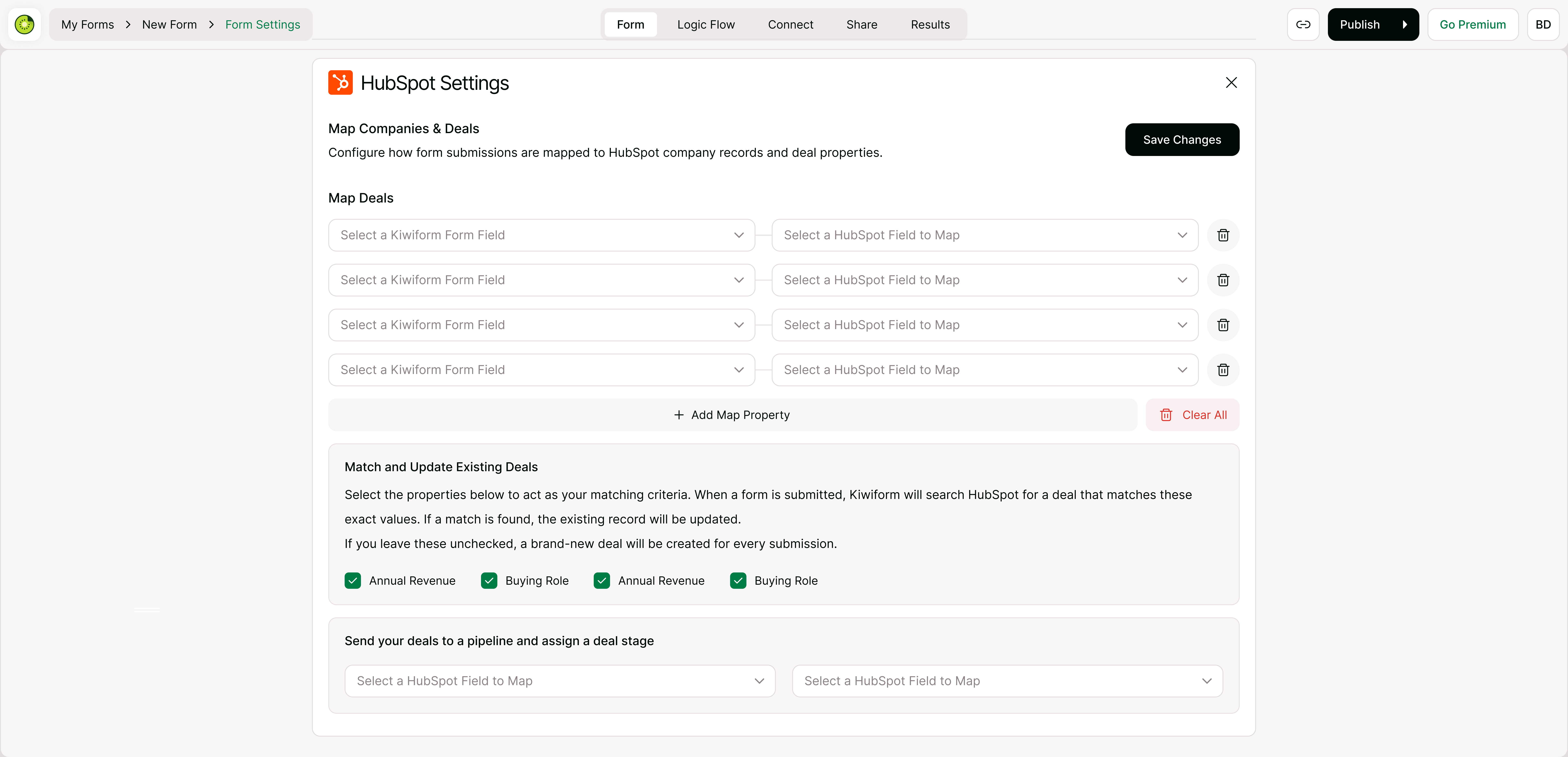The height and width of the screenshot is (757, 1568).
Task: Open second row Kiwiform Form Field dropdown
Action: click(542, 280)
